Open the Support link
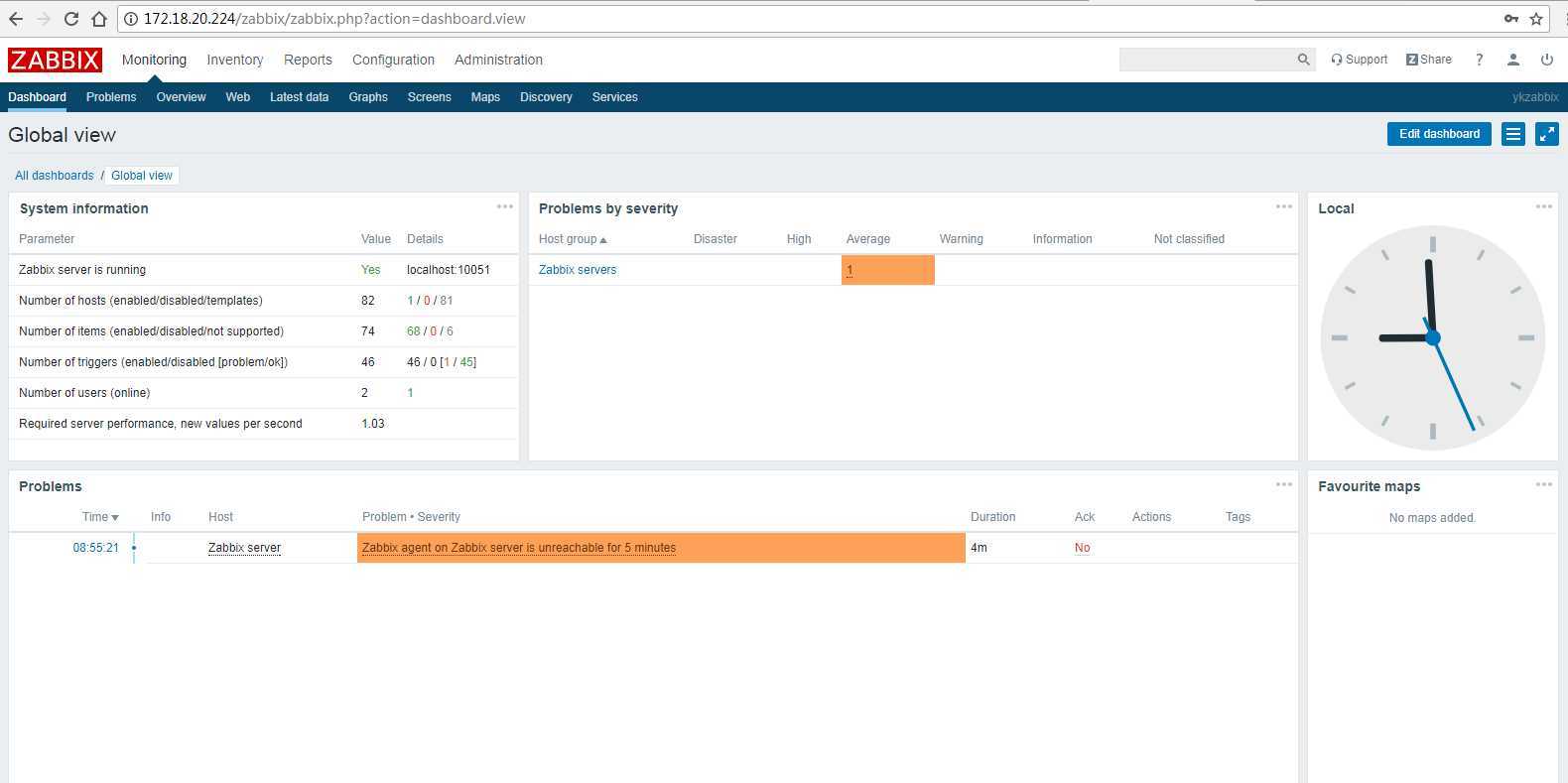This screenshot has height=783, width=1568. pos(1360,60)
